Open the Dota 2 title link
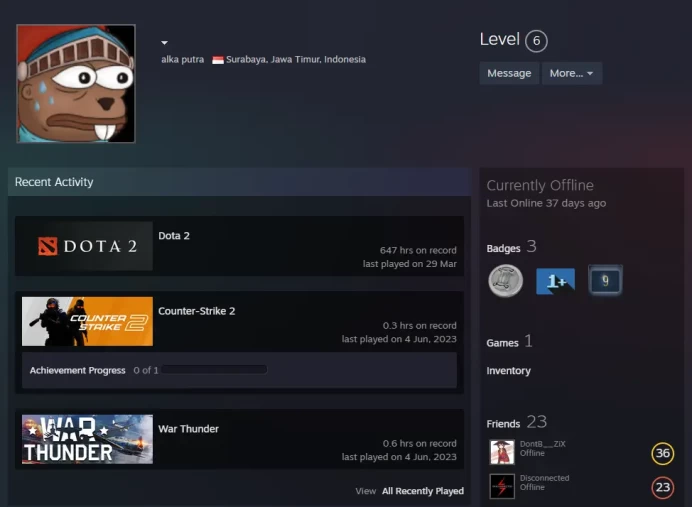The height and width of the screenshot is (507, 692). pos(174,236)
